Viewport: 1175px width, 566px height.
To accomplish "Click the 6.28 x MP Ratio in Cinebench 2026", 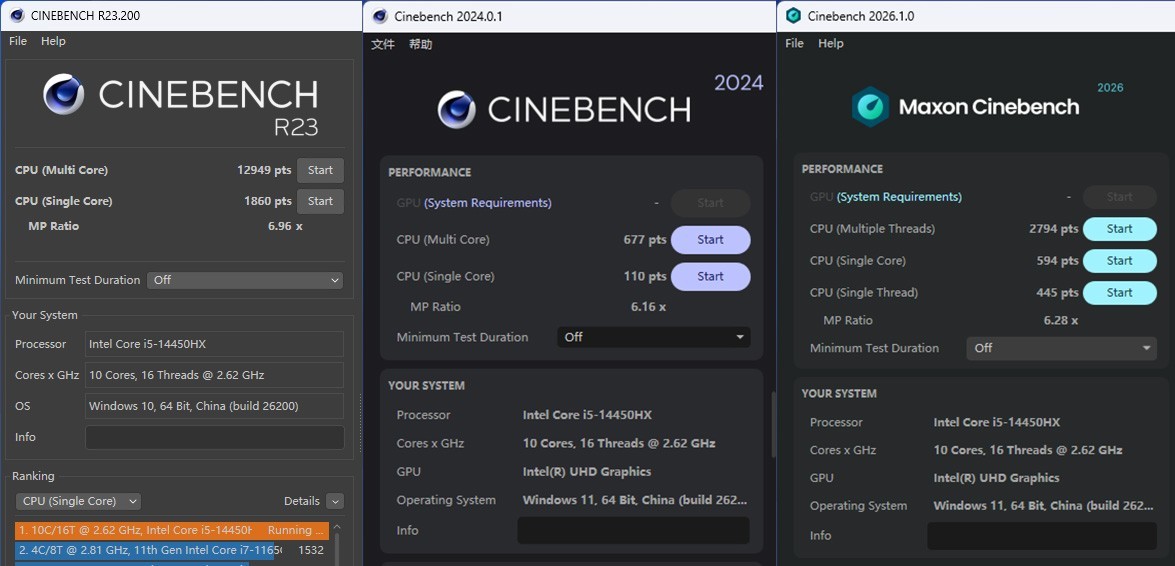I will pos(1060,320).
